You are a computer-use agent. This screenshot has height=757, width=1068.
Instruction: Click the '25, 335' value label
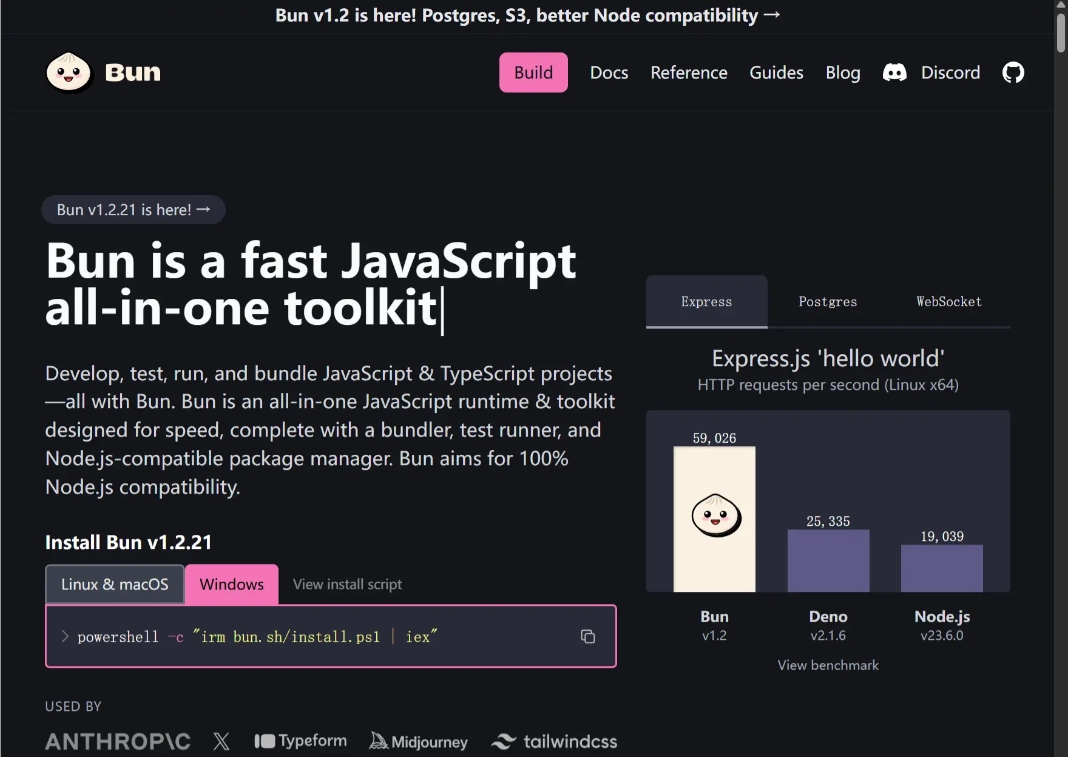[828, 521]
